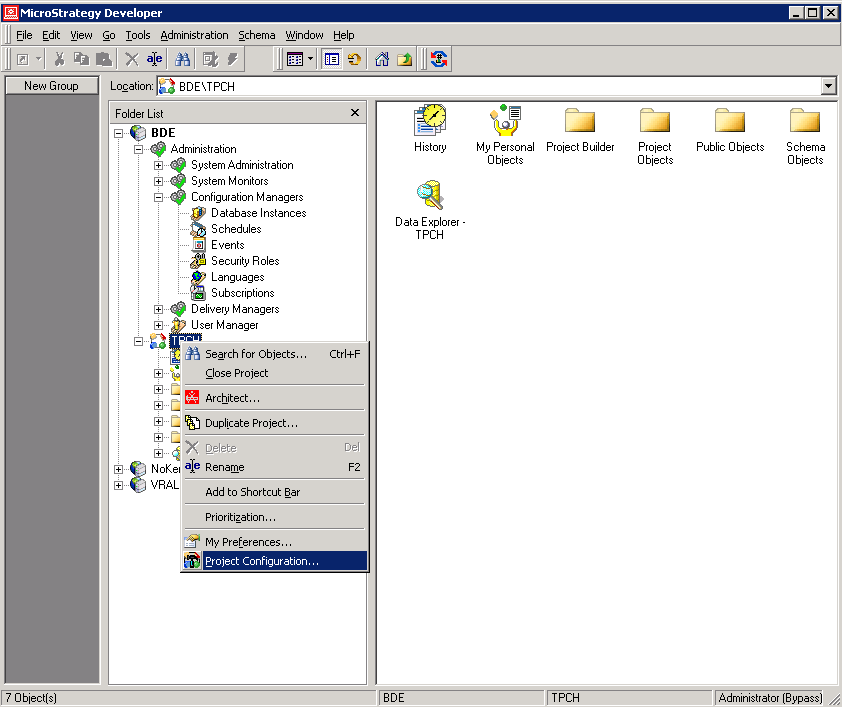The width and height of the screenshot is (842, 707).
Task: Click the binoculars Search toolbar icon
Action: coord(183,59)
